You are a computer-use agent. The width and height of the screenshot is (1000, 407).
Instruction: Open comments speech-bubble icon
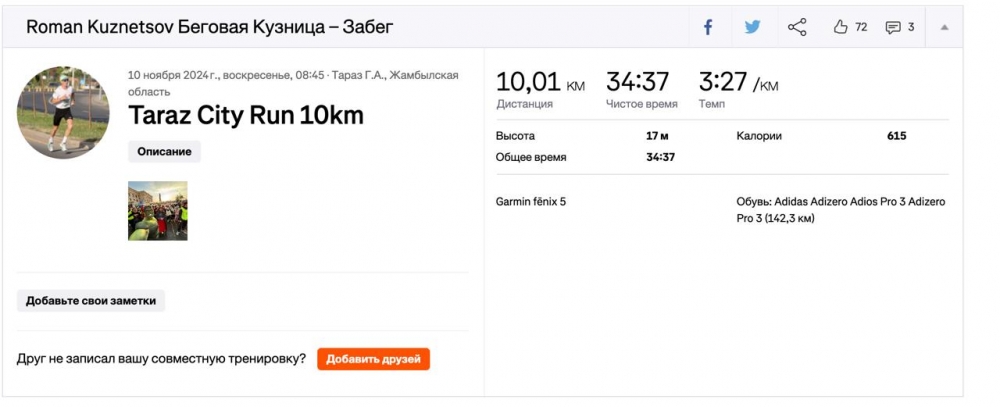pyautogui.click(x=893, y=27)
